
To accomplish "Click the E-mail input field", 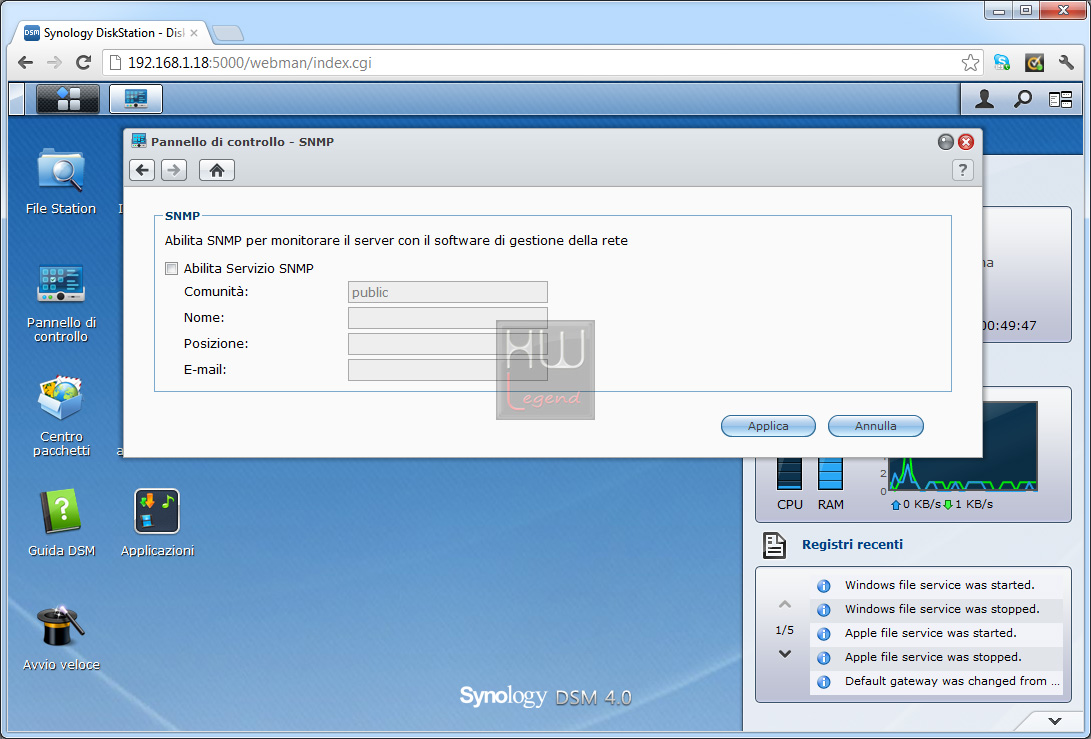I will click(x=447, y=370).
